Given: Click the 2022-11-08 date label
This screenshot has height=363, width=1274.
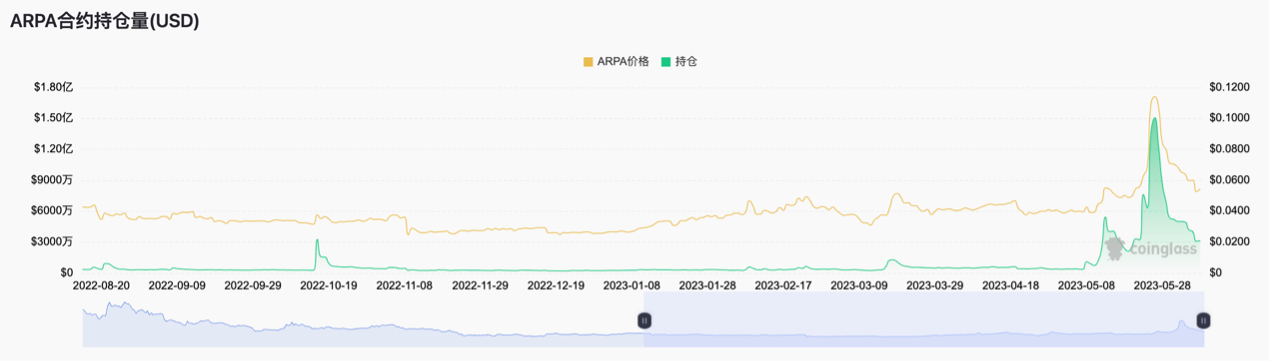Looking at the screenshot, I should pyautogui.click(x=405, y=285).
